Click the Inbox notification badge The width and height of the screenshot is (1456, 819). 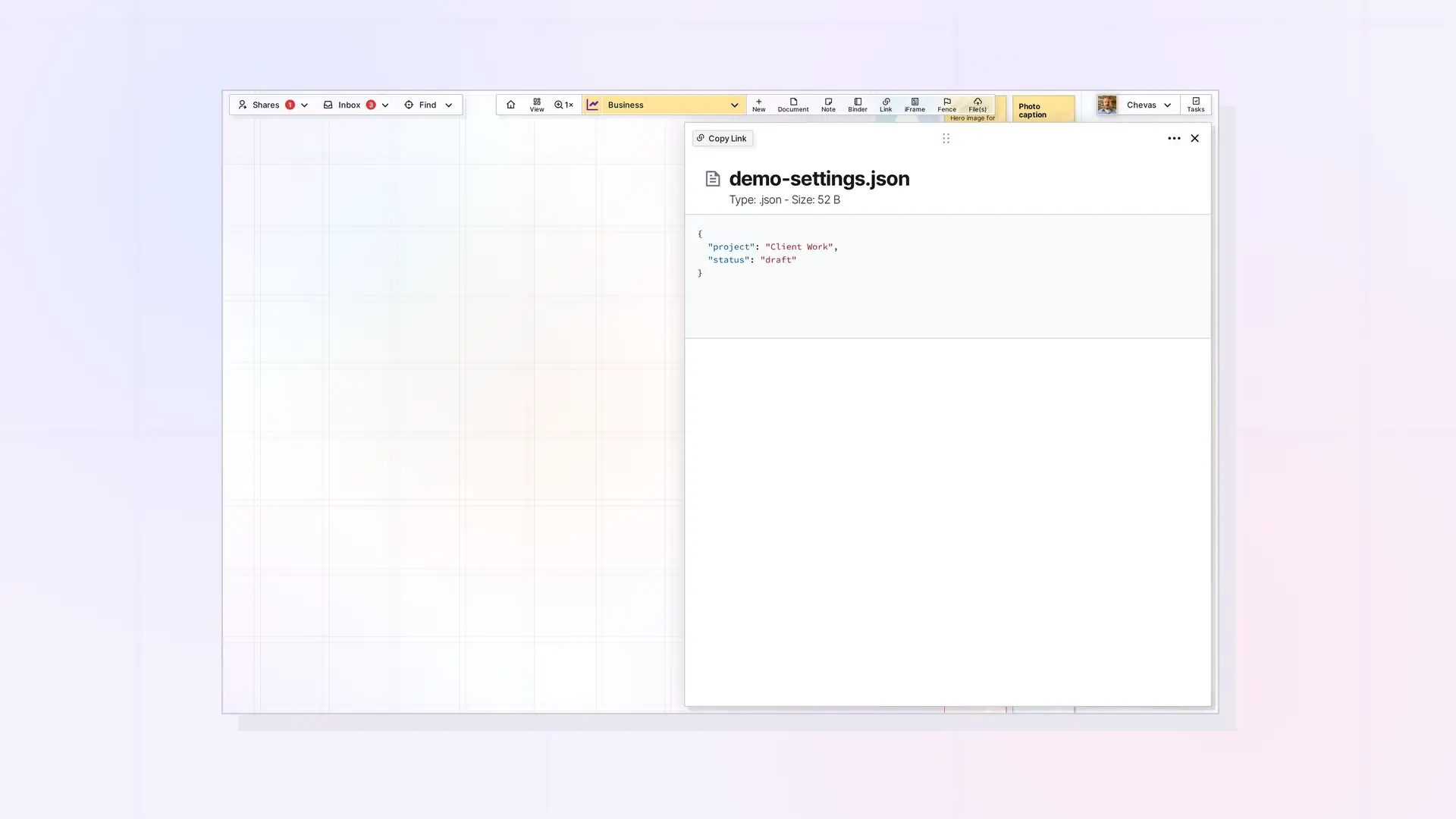click(371, 105)
